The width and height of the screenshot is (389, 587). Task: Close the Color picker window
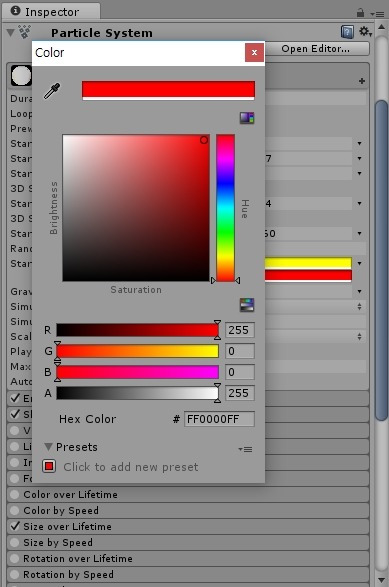pyautogui.click(x=254, y=52)
